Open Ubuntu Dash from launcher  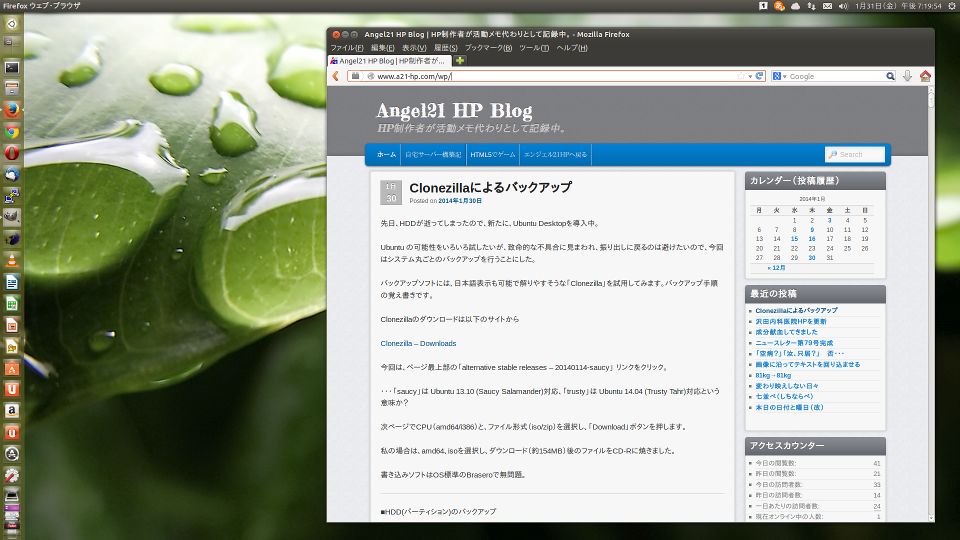(x=12, y=24)
